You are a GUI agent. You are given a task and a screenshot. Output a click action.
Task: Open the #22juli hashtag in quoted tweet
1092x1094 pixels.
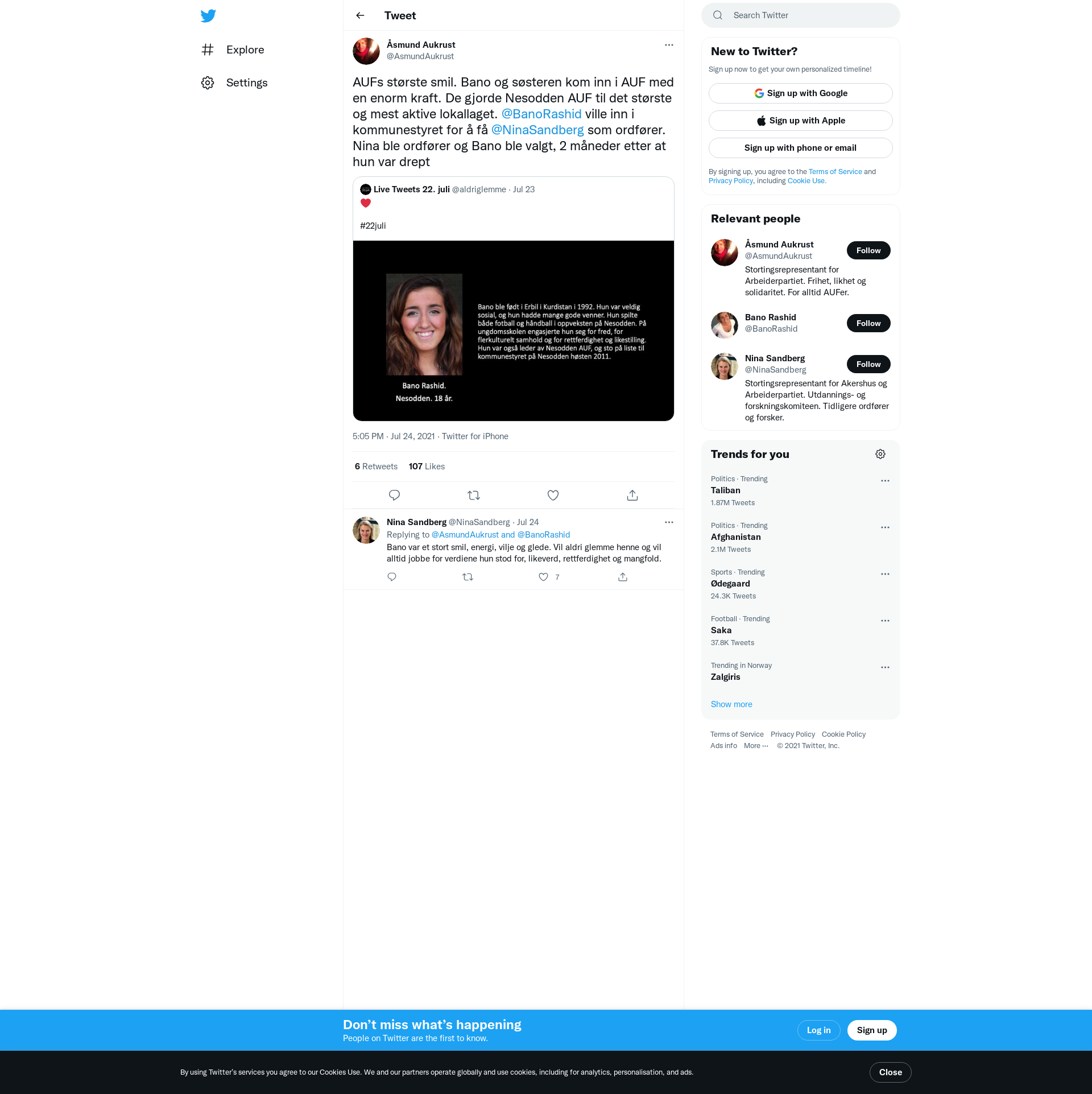(x=373, y=226)
